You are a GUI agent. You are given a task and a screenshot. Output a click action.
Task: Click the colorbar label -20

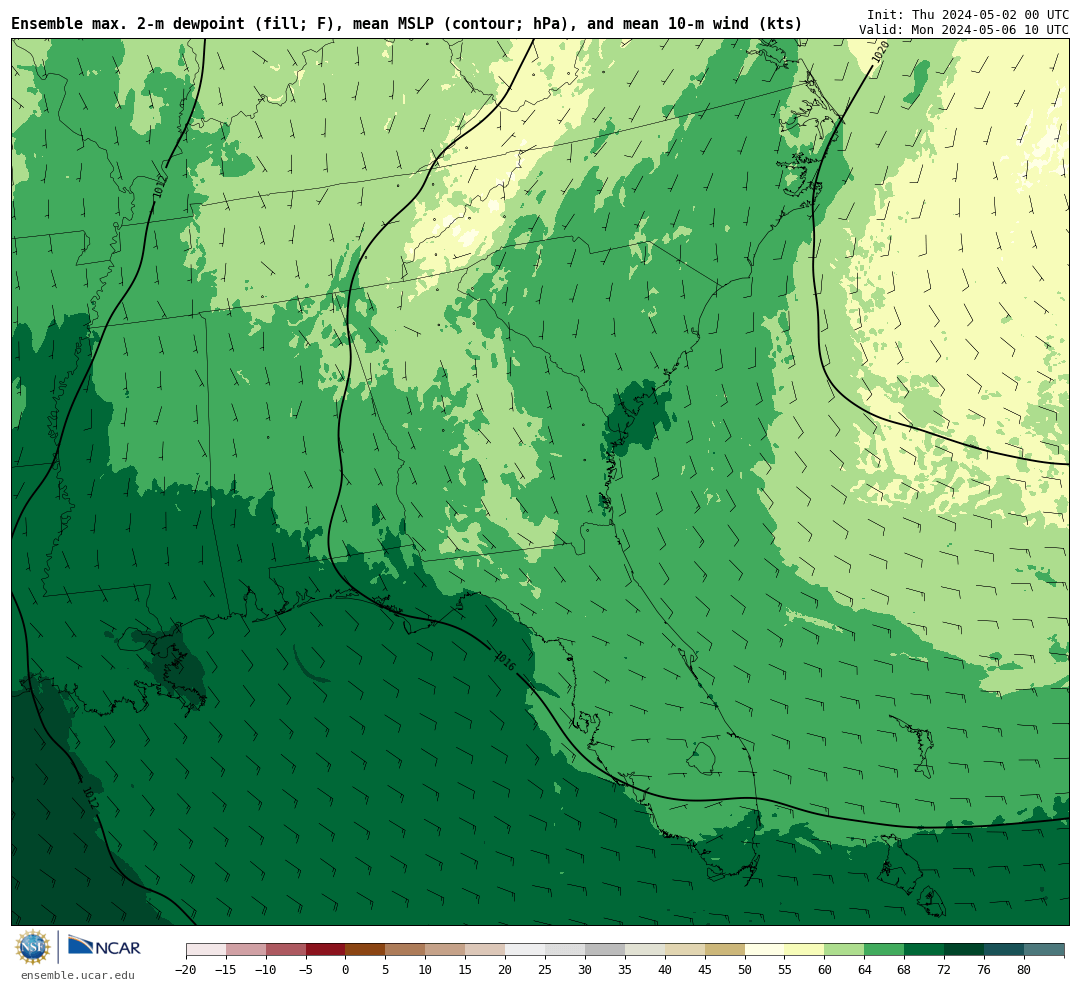(x=186, y=969)
